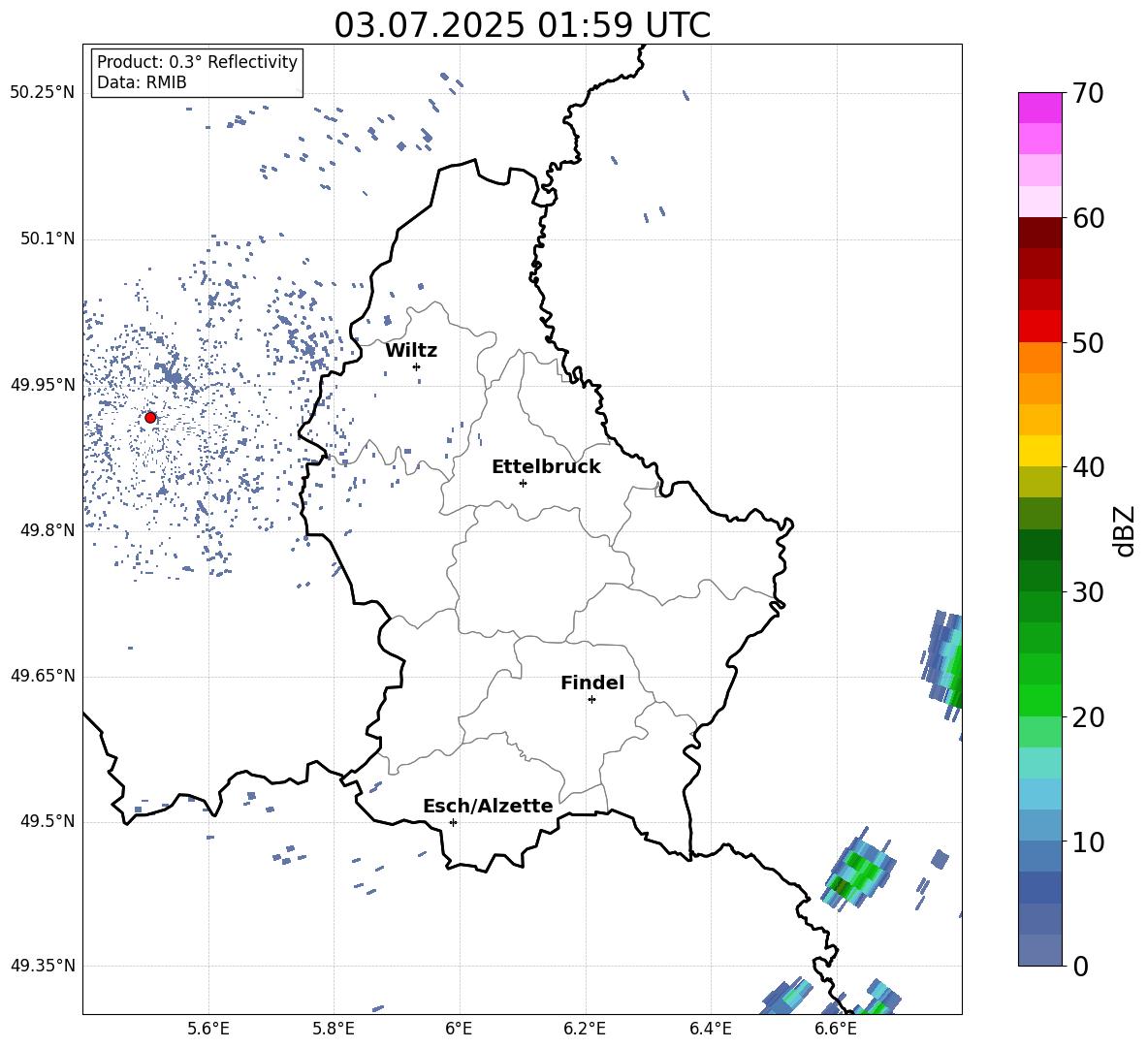Click the 49.5°N latitude label

coord(48,821)
